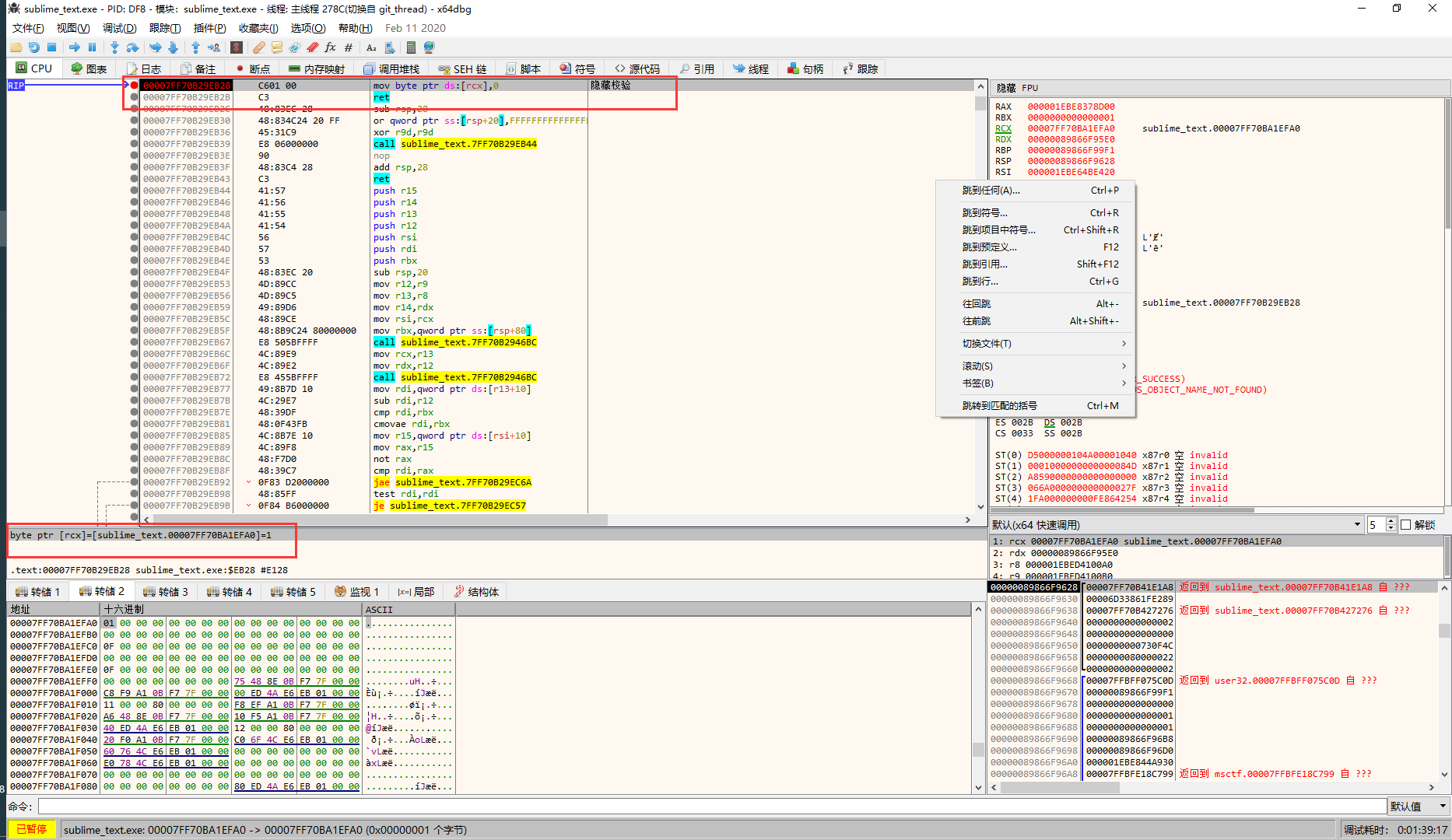Open the Variables hash icon
Screen dimensions: 1452x840
[349, 47]
